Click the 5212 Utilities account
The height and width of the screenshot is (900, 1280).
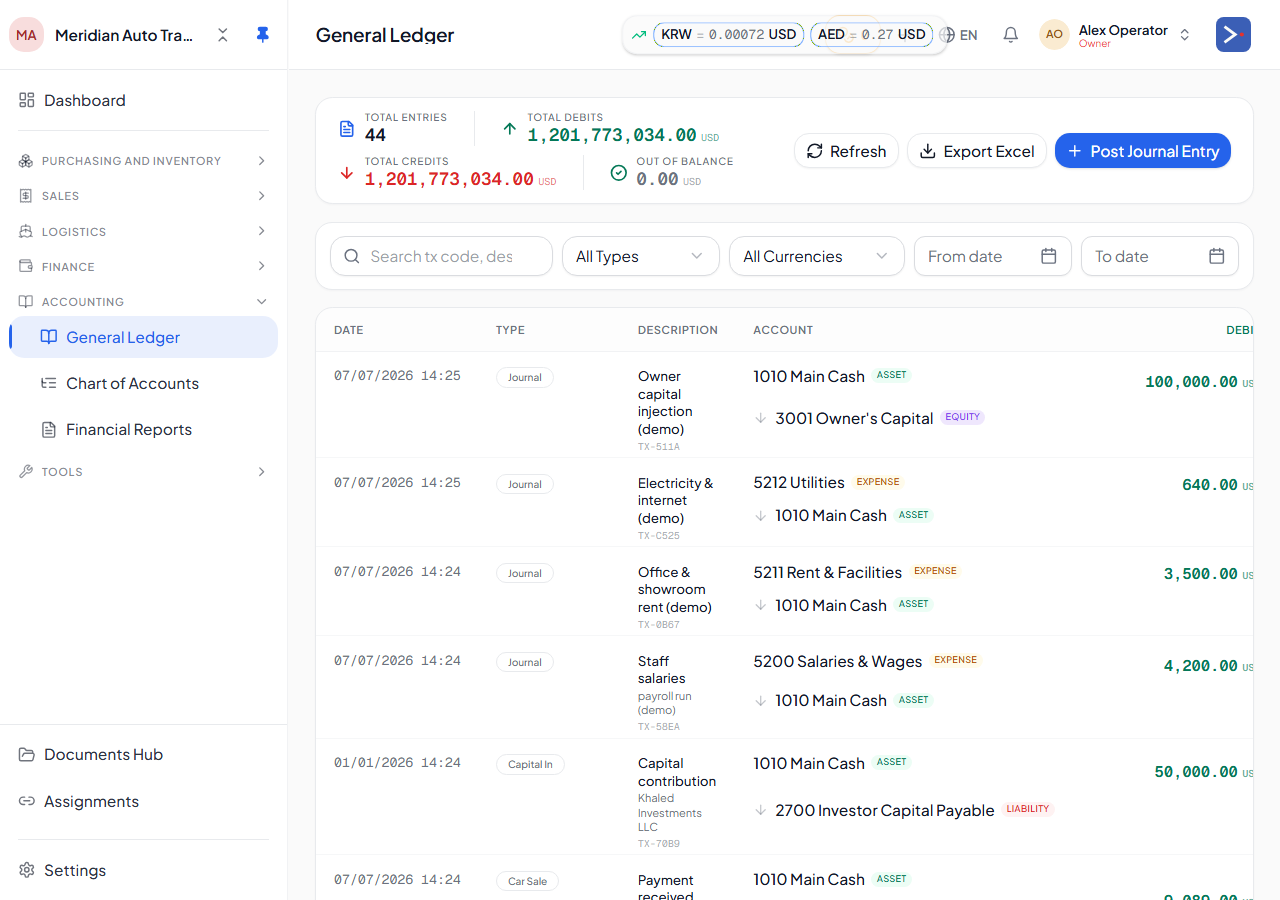[x=799, y=482]
